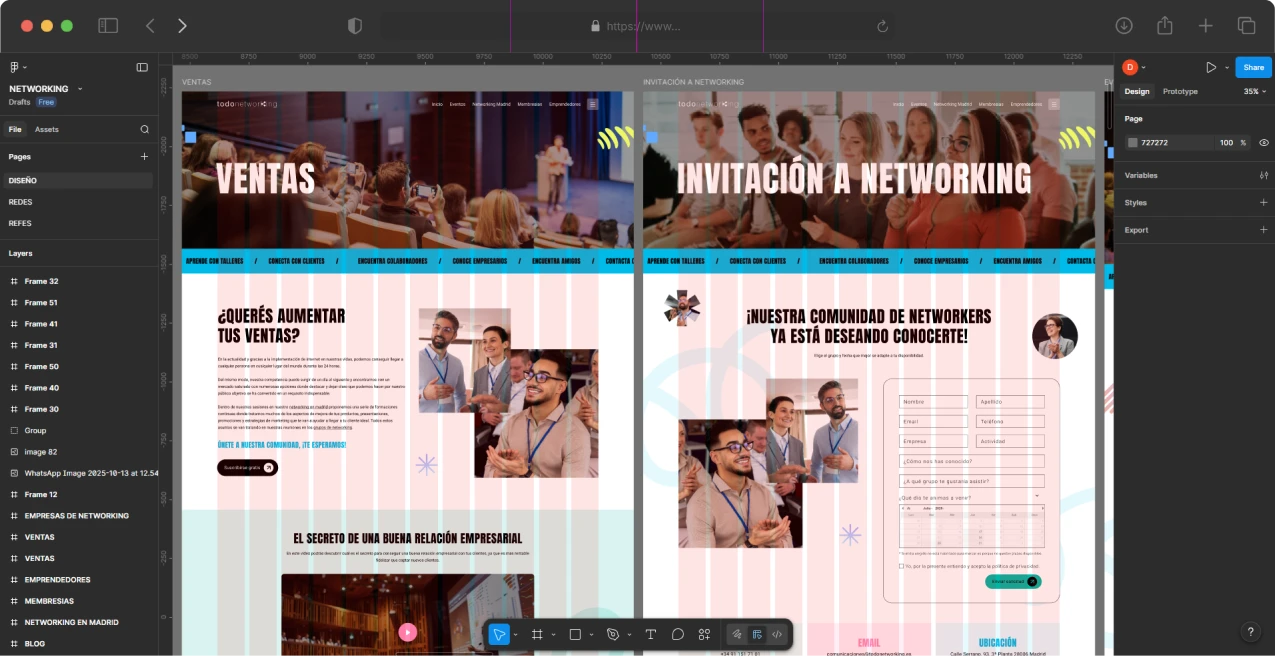Screen dimensions: 1275x656
Task: Add a new Style with the plus button
Action: (1263, 203)
